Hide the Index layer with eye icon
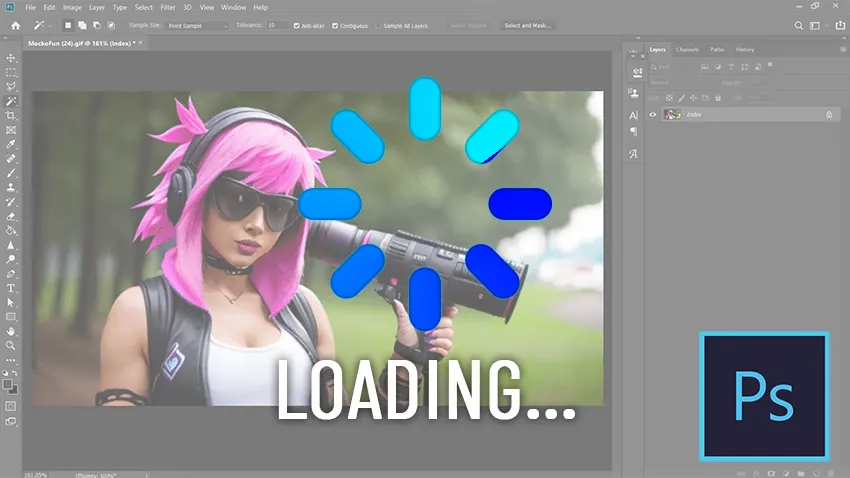The image size is (850, 478). [653, 114]
